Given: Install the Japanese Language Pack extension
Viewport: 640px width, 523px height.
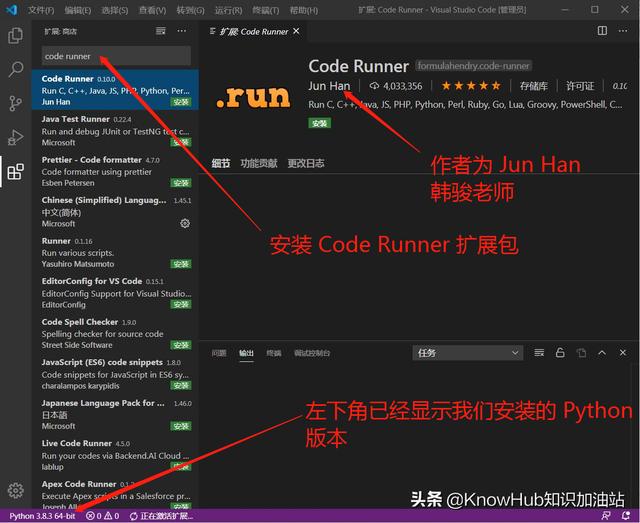Looking at the screenshot, I should click(x=181, y=426).
